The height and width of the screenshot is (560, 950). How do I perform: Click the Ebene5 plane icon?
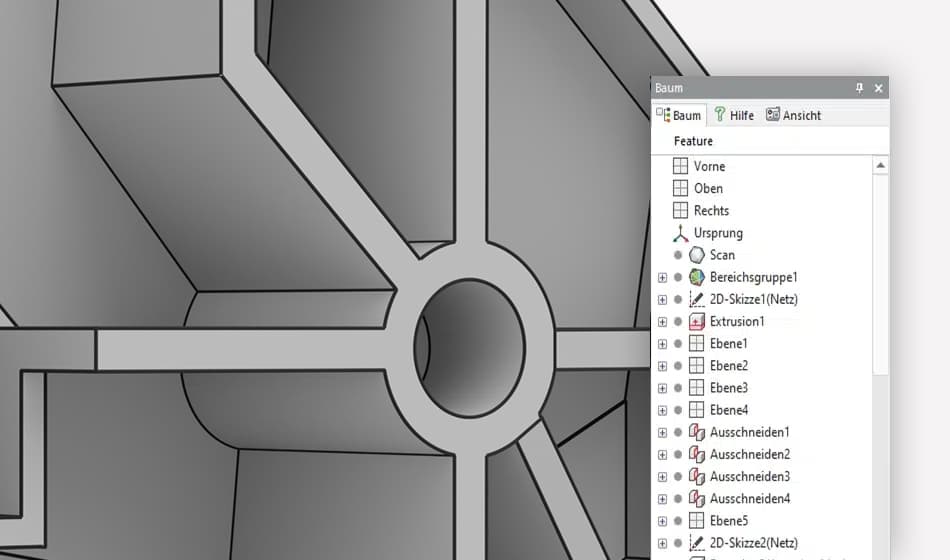click(697, 521)
